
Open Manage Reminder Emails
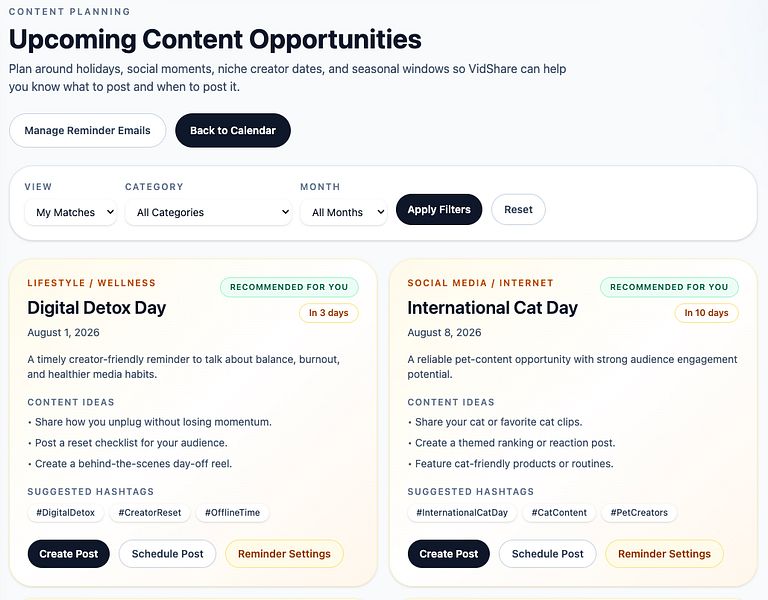(88, 130)
